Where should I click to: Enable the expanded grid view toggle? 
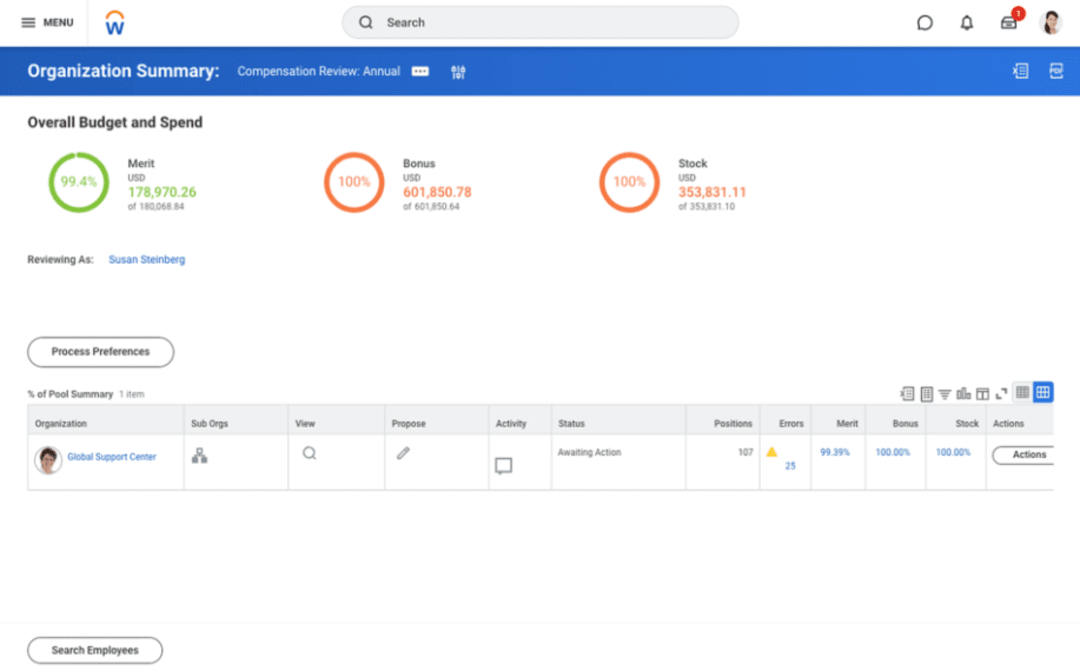tap(1043, 393)
